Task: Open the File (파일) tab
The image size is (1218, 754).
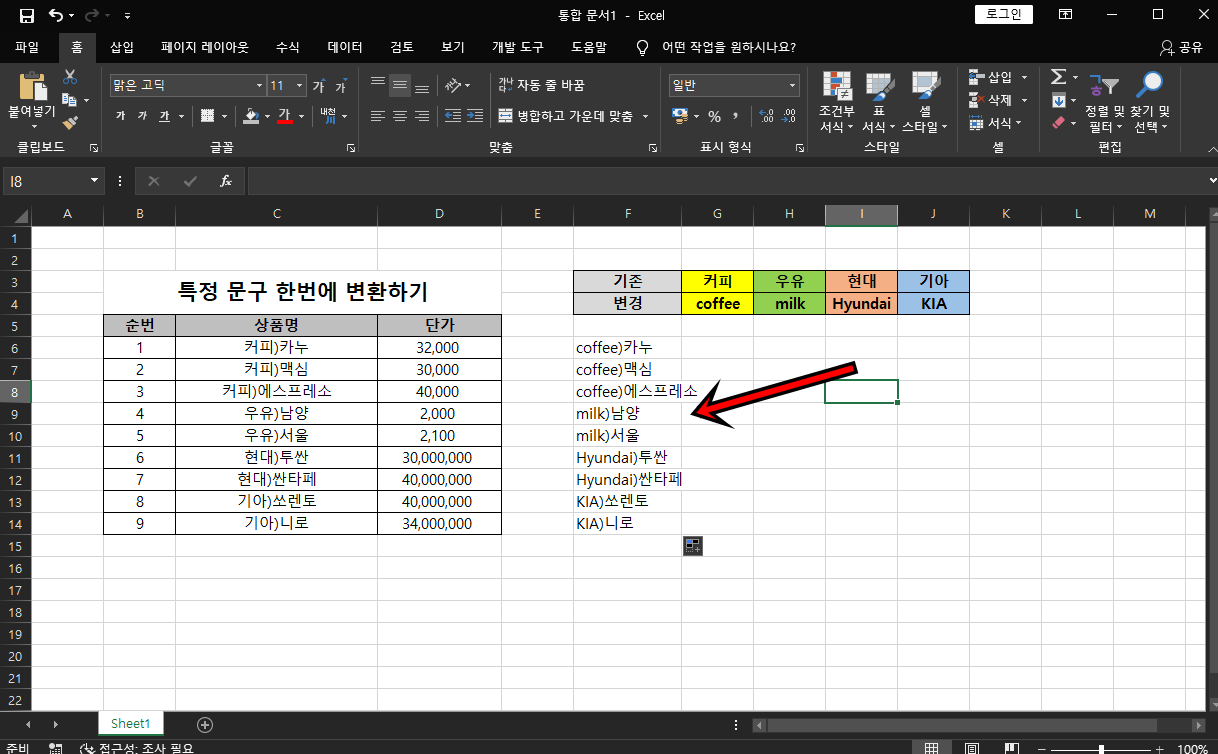Action: coord(27,47)
